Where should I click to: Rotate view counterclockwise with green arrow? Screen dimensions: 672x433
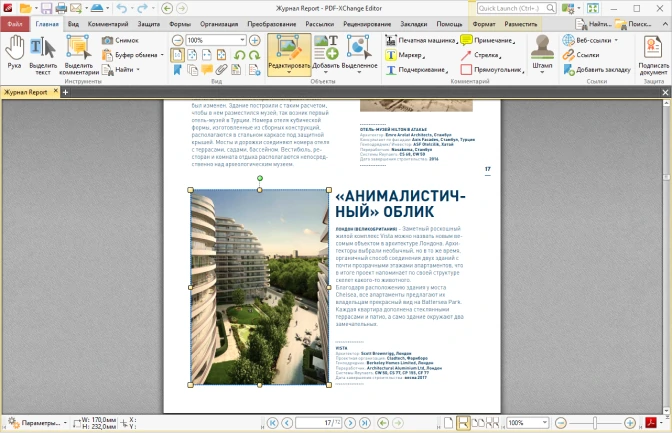tap(240, 55)
